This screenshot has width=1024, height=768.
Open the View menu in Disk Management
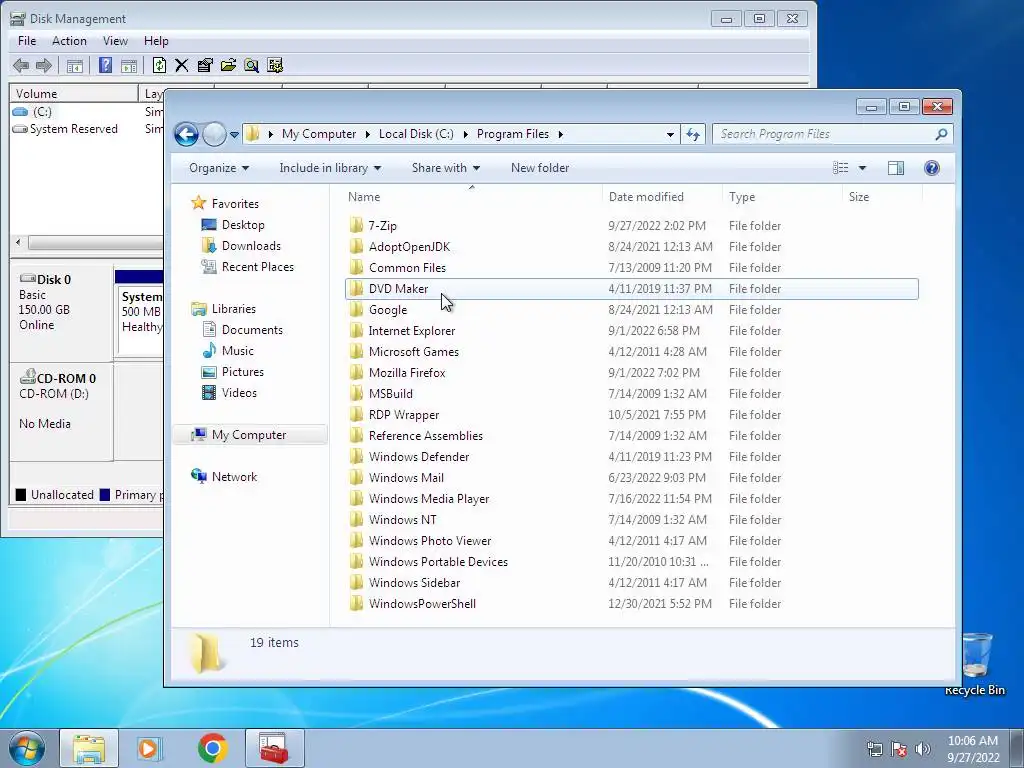pyautogui.click(x=115, y=41)
